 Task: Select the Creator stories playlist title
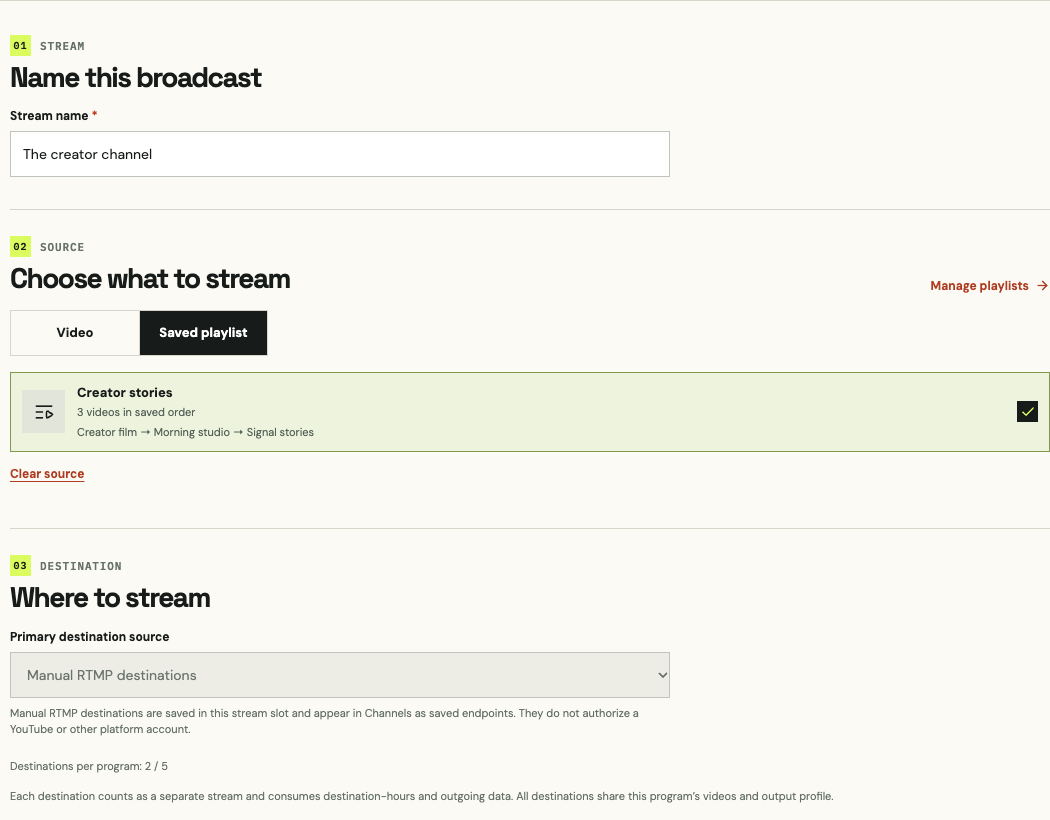point(125,393)
